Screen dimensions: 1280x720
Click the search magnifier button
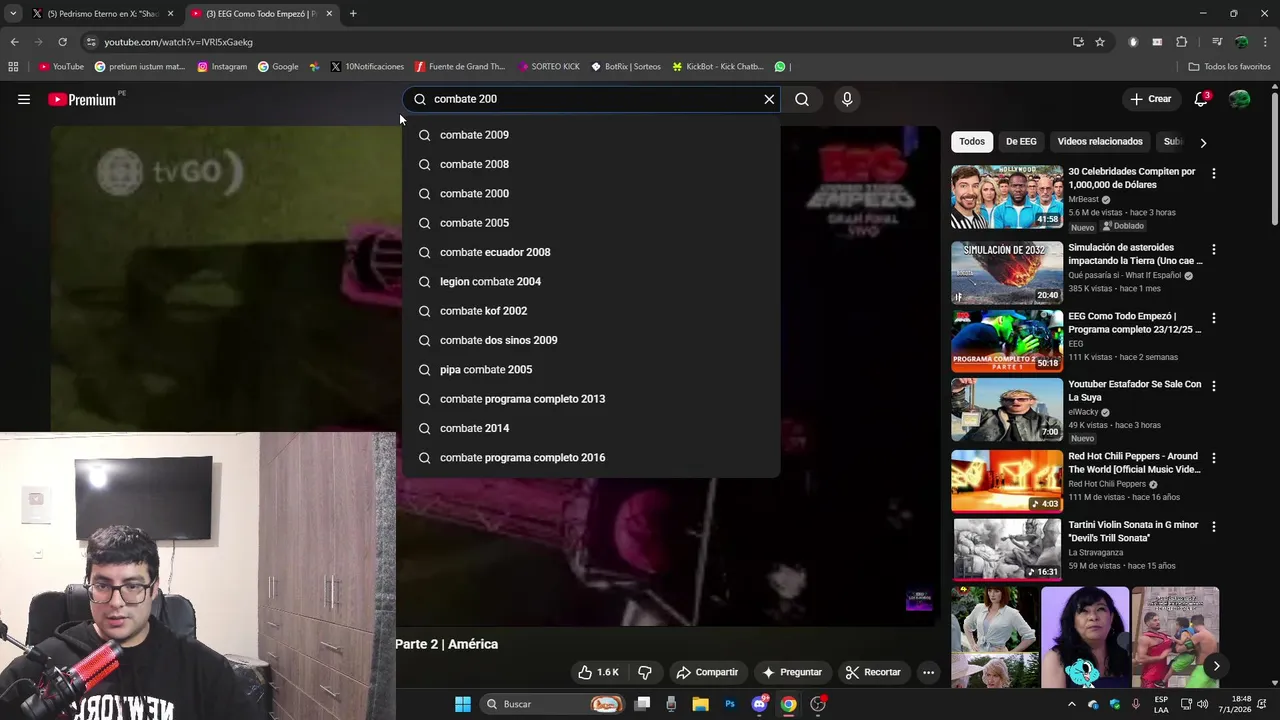(802, 99)
